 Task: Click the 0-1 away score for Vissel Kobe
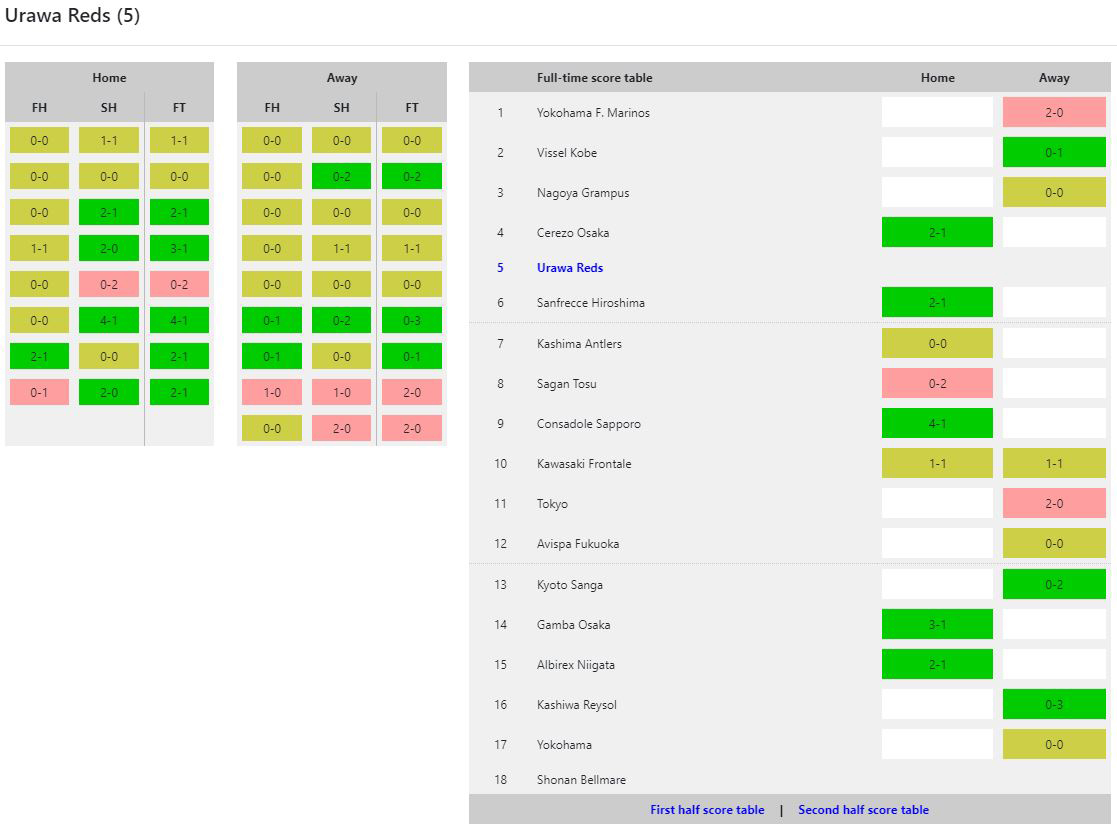point(1054,152)
